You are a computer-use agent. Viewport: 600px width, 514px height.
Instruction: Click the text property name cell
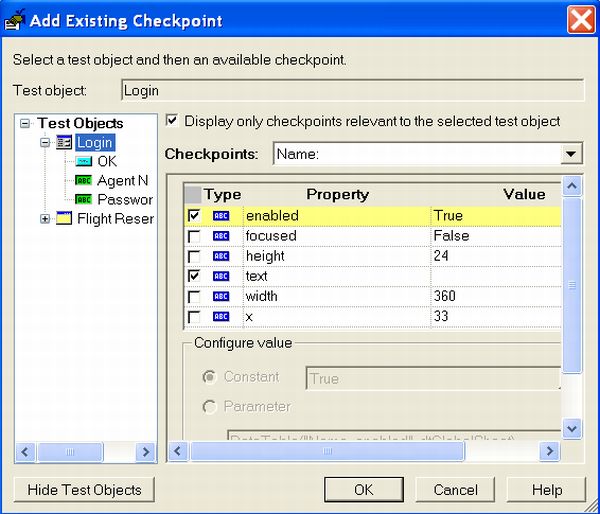pos(337,276)
